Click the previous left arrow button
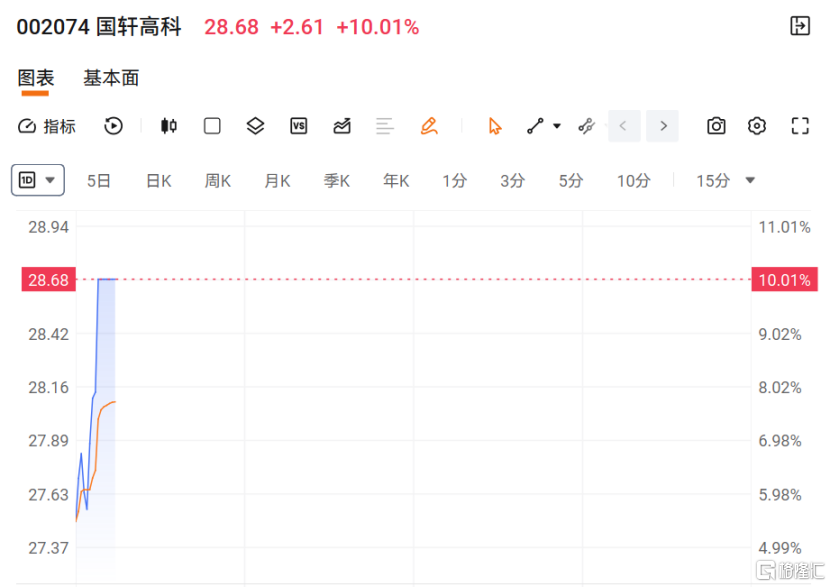The width and height of the screenshot is (831, 587). (x=624, y=126)
